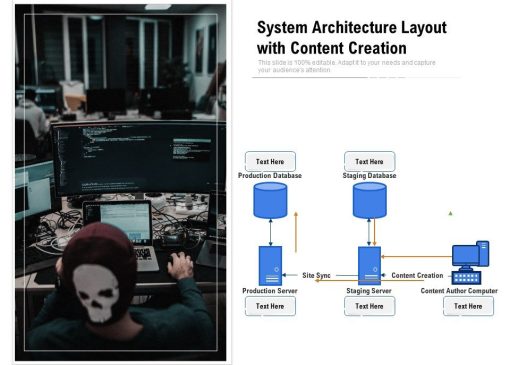Select the Staging Server tower icon

tap(369, 266)
